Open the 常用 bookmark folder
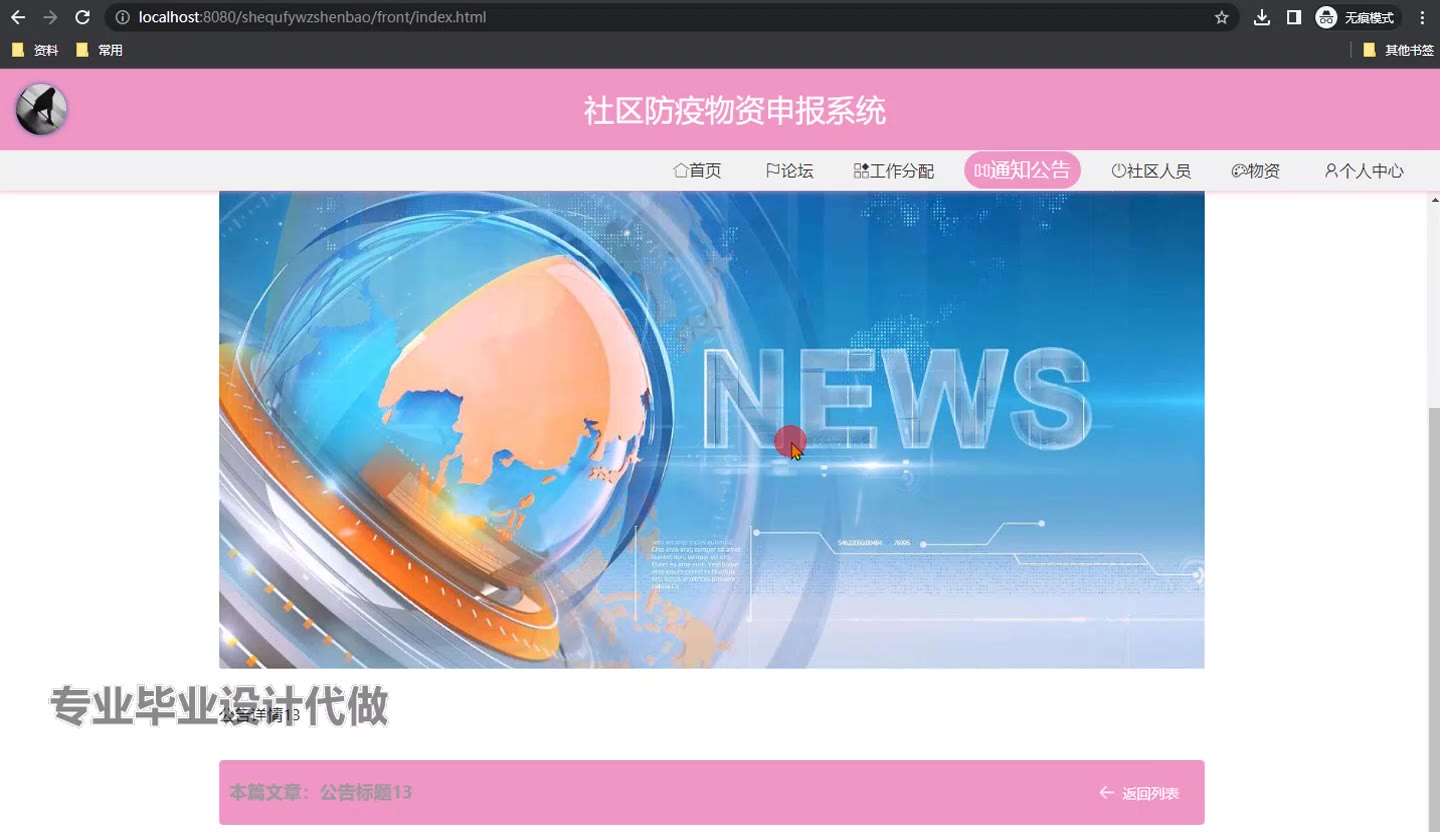 point(99,50)
